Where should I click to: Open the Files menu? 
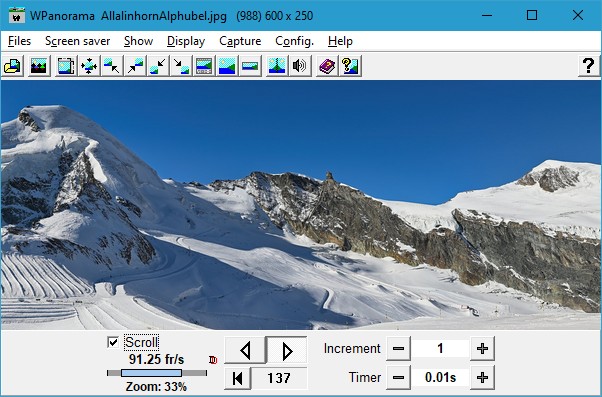click(x=19, y=41)
